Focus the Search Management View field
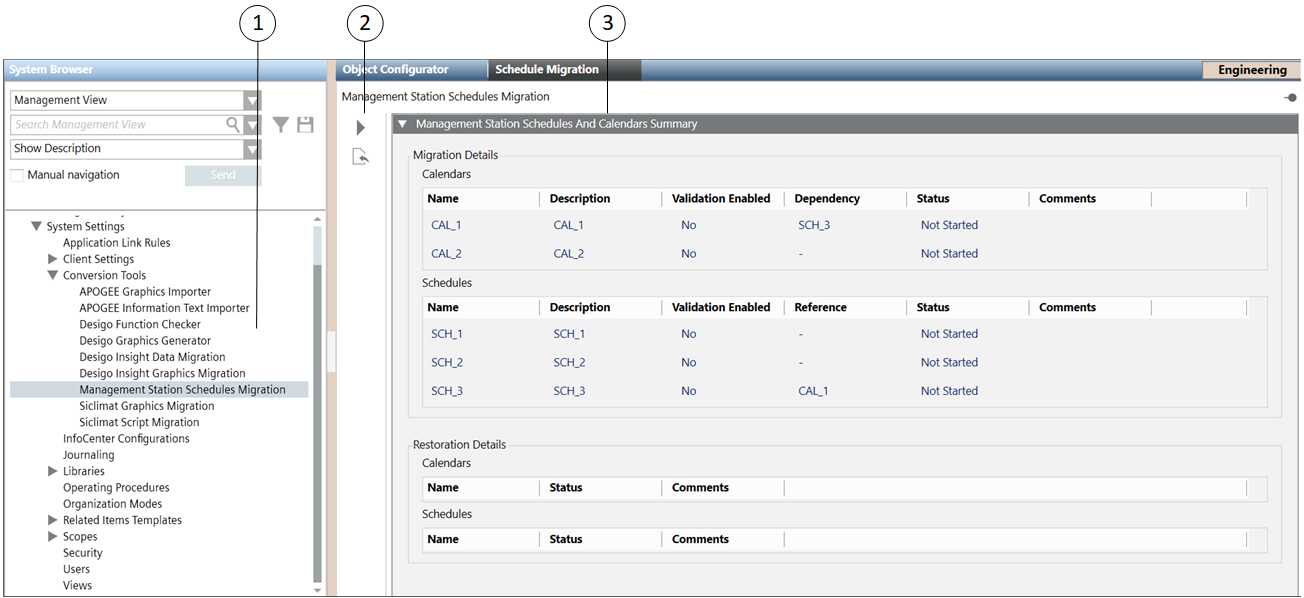Viewport: 1304px width, 598px height. (115, 125)
